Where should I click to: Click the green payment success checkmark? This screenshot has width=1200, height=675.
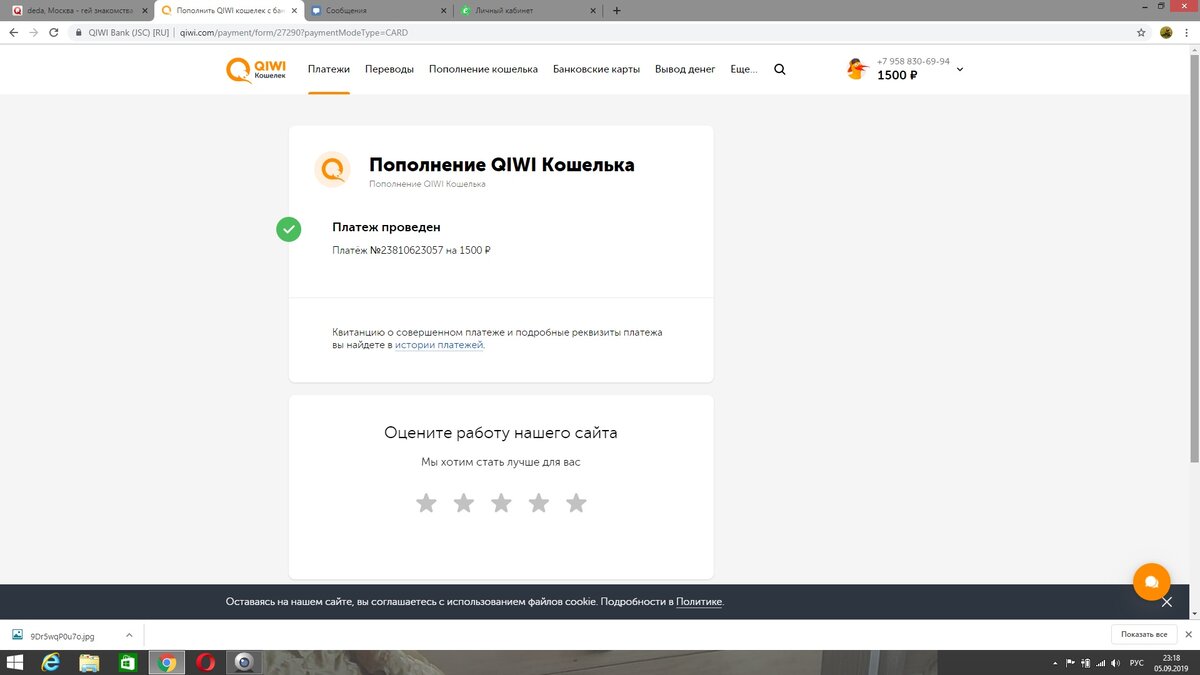point(289,229)
